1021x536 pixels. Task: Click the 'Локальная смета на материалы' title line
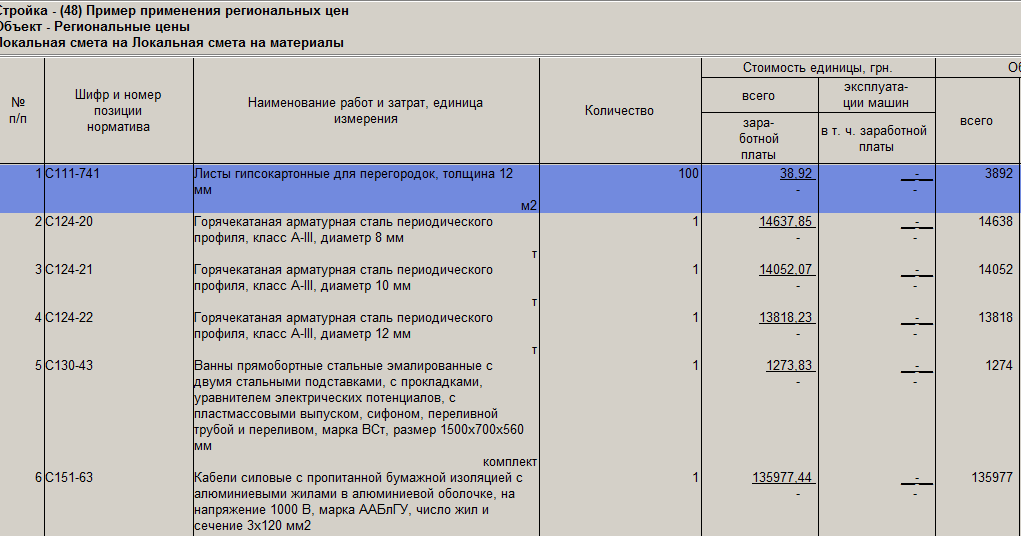click(172, 43)
